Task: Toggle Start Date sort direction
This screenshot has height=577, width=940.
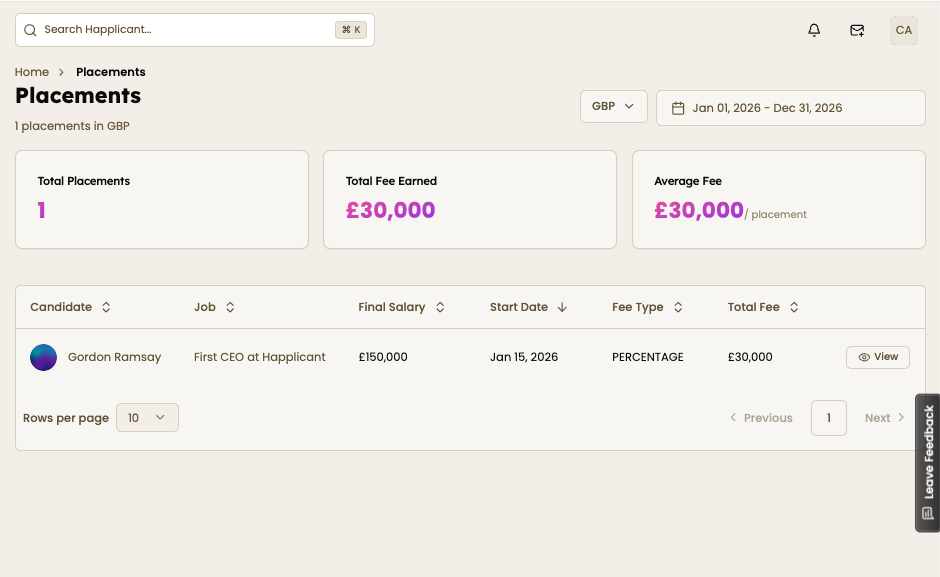Action: 562,307
